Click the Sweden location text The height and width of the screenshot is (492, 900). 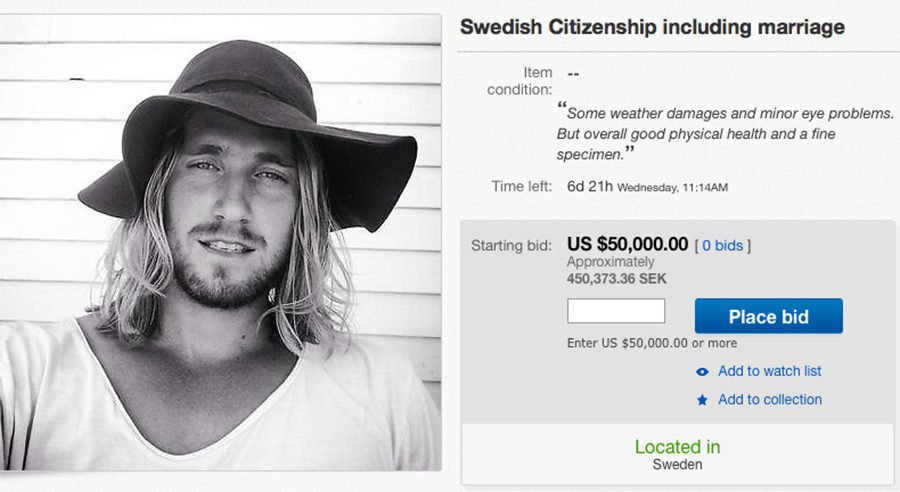[677, 465]
